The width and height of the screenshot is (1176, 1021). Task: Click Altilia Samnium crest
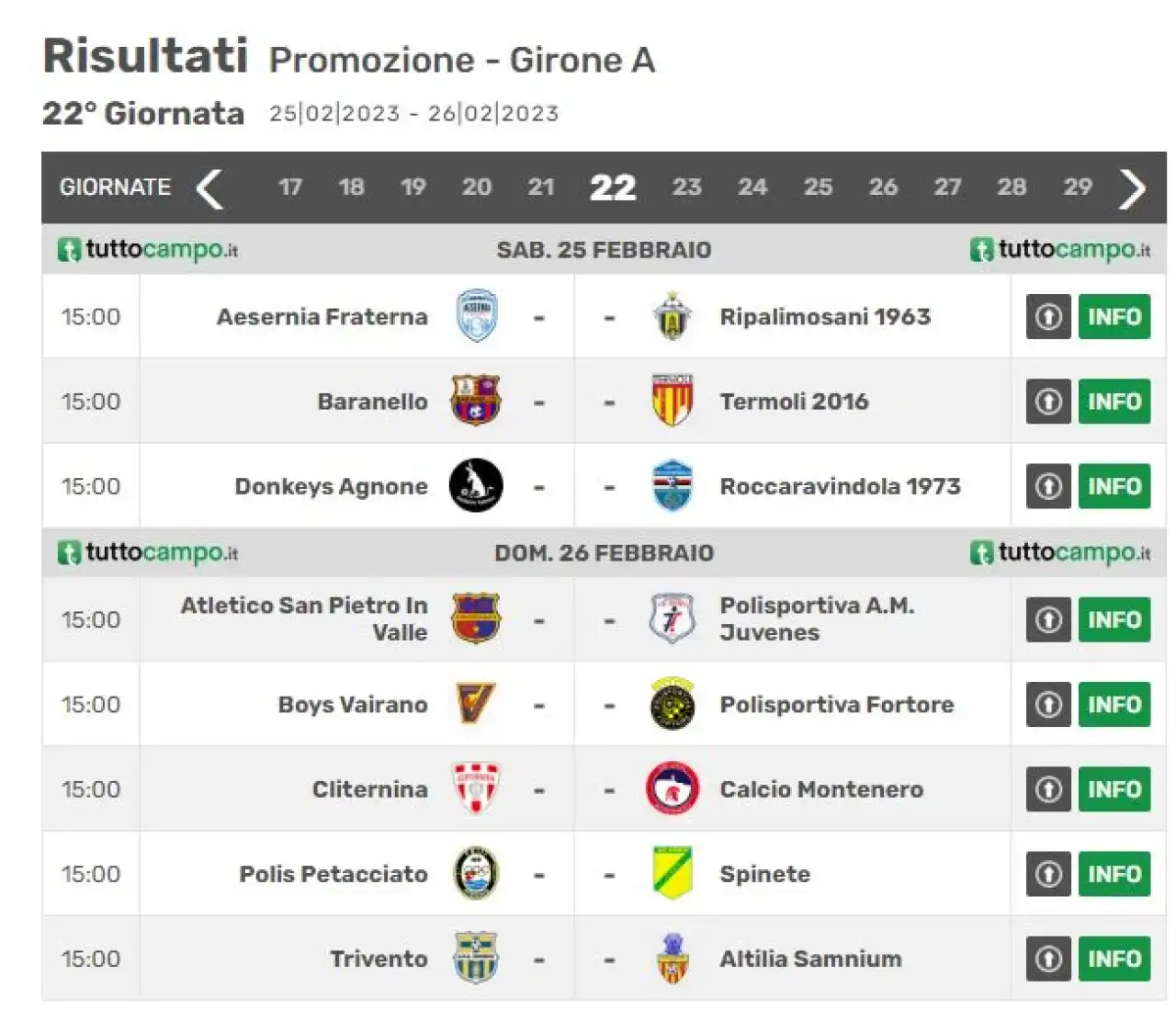673,959
